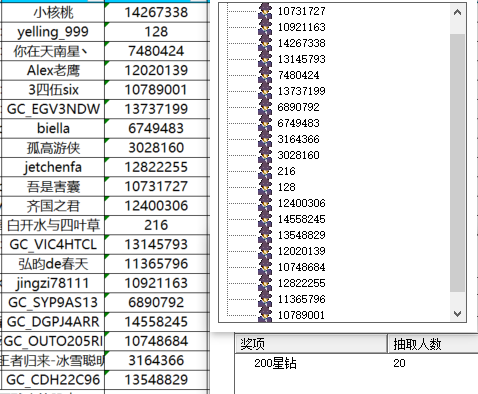Viewport: 478px width, 394px height.
Task: Click spreadsheet cell Alex老鹰
Action: coord(53,70)
